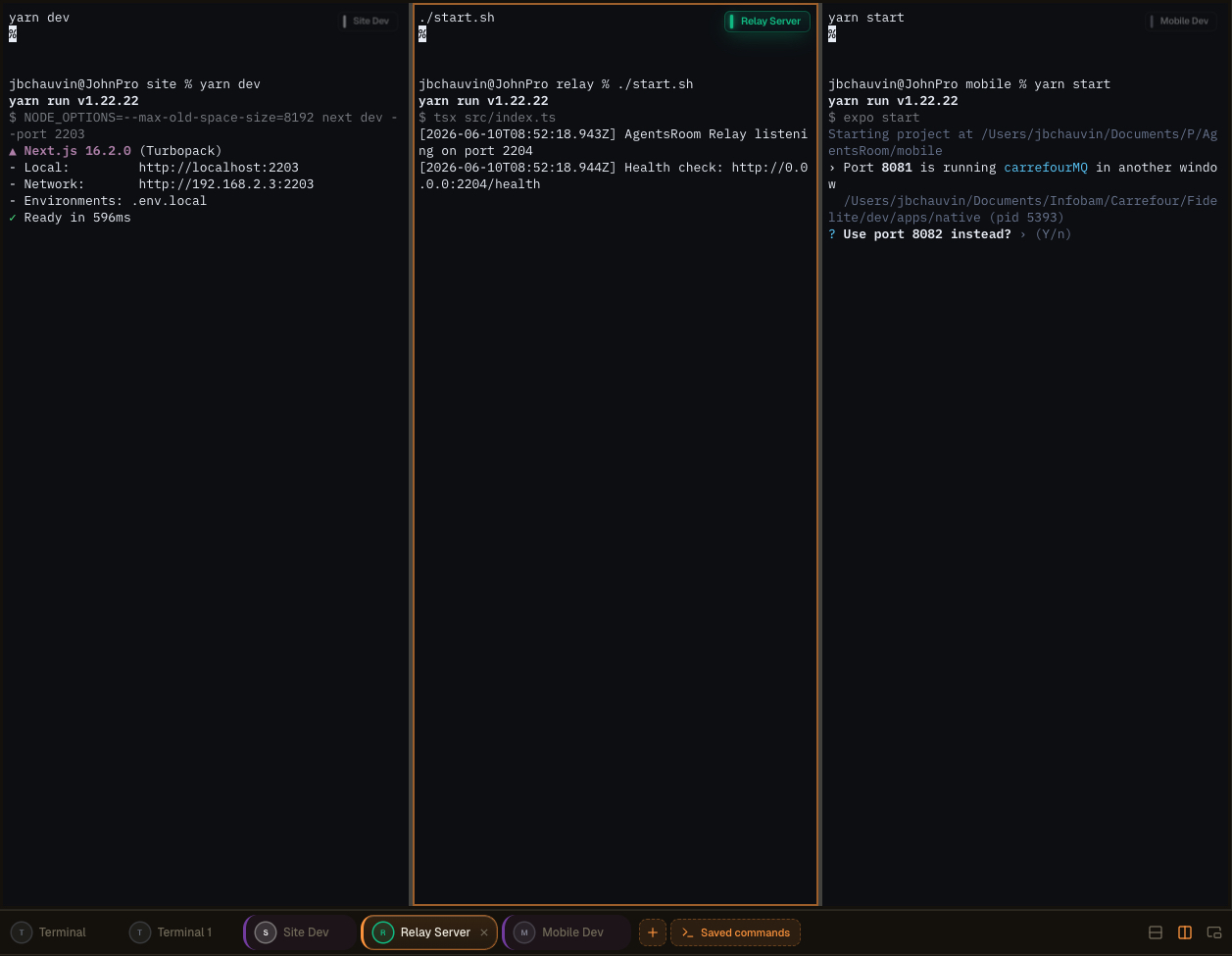The image size is (1232, 956).
Task: Click the NODE_OPTIONS command line
Action: coord(204,126)
